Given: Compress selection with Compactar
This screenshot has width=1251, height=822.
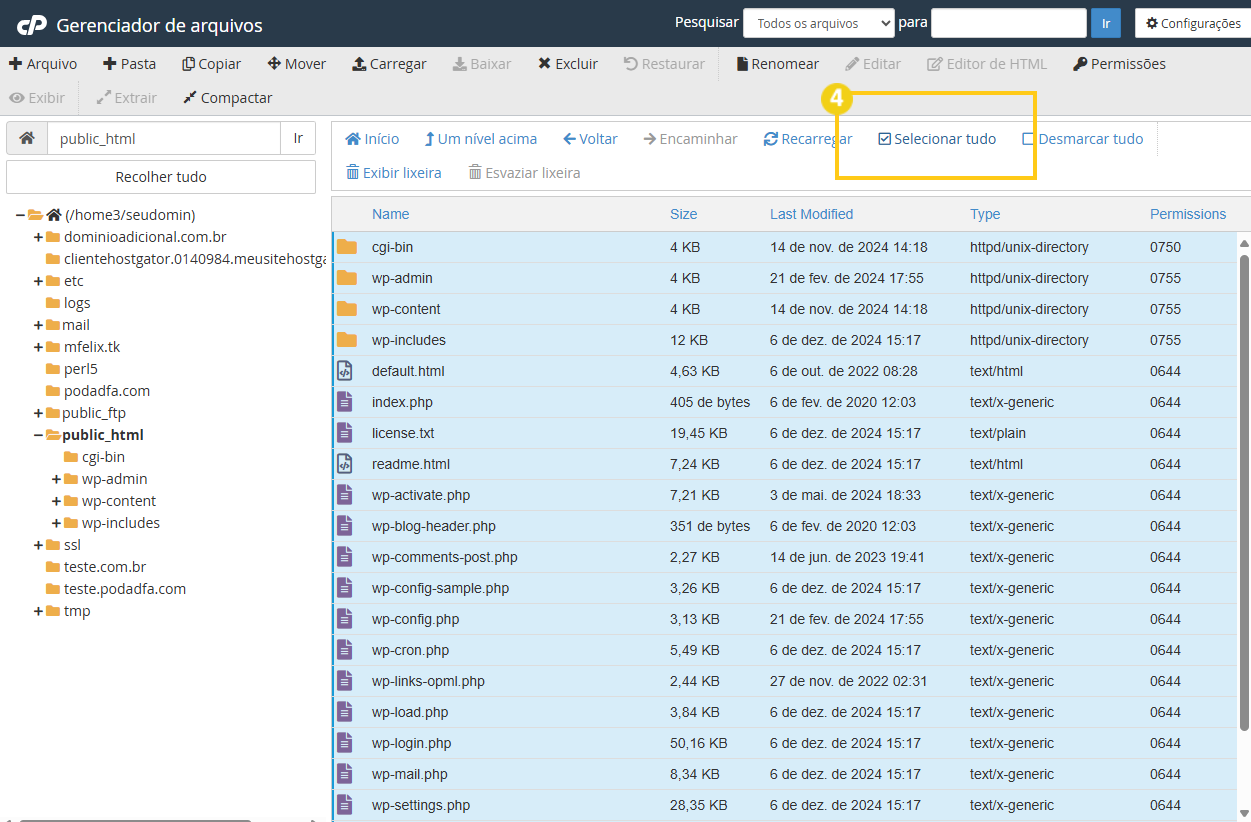Looking at the screenshot, I should [228, 98].
